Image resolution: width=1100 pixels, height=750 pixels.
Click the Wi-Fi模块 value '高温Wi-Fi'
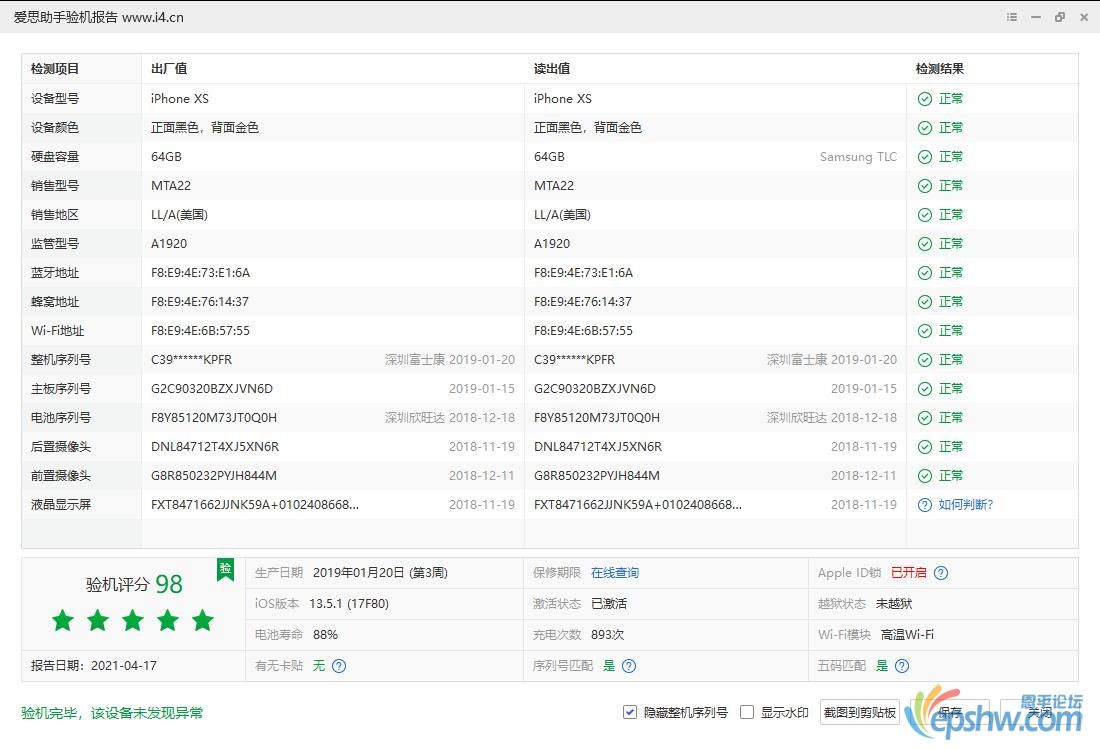(x=907, y=634)
